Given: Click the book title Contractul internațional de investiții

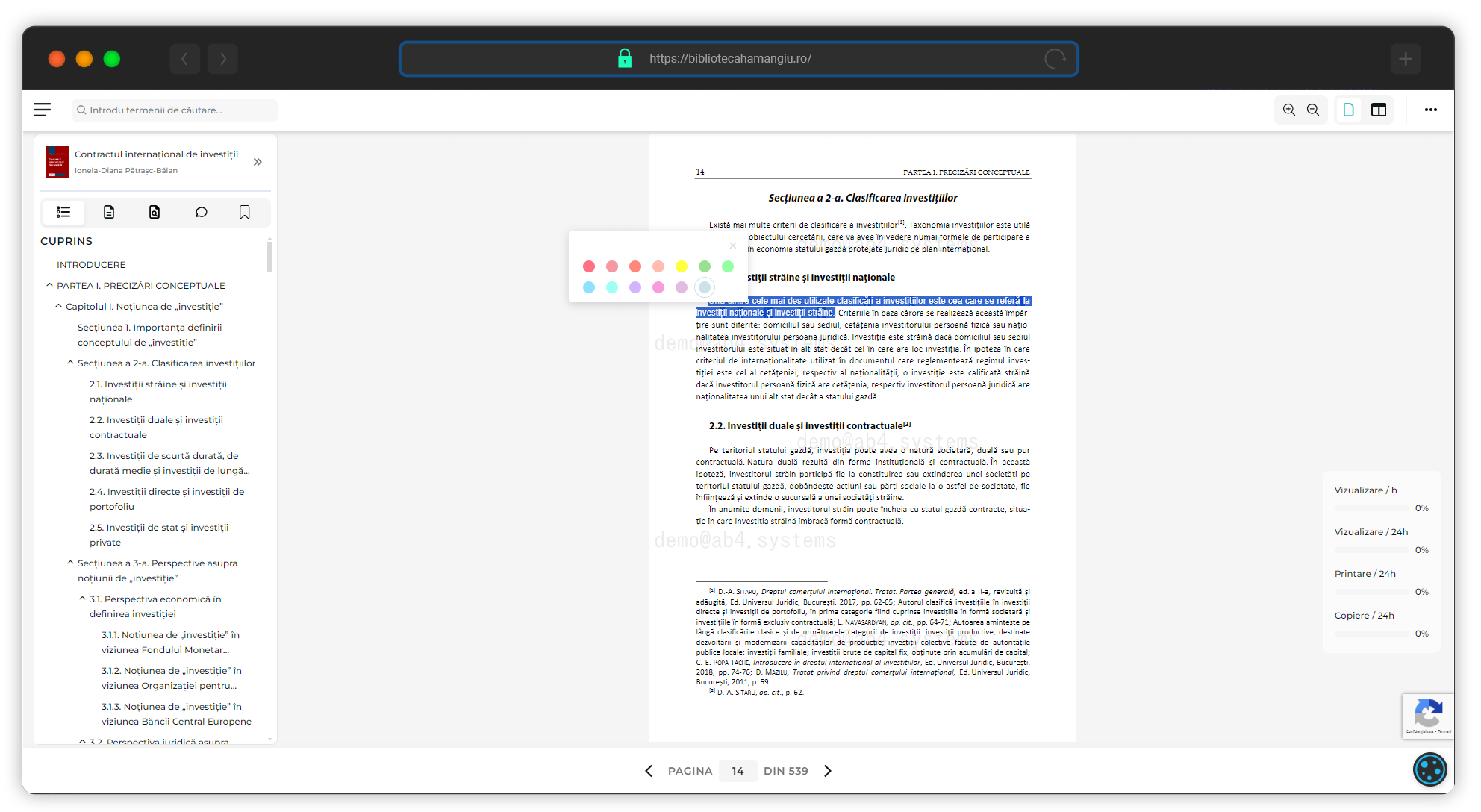Looking at the screenshot, I should (x=157, y=154).
